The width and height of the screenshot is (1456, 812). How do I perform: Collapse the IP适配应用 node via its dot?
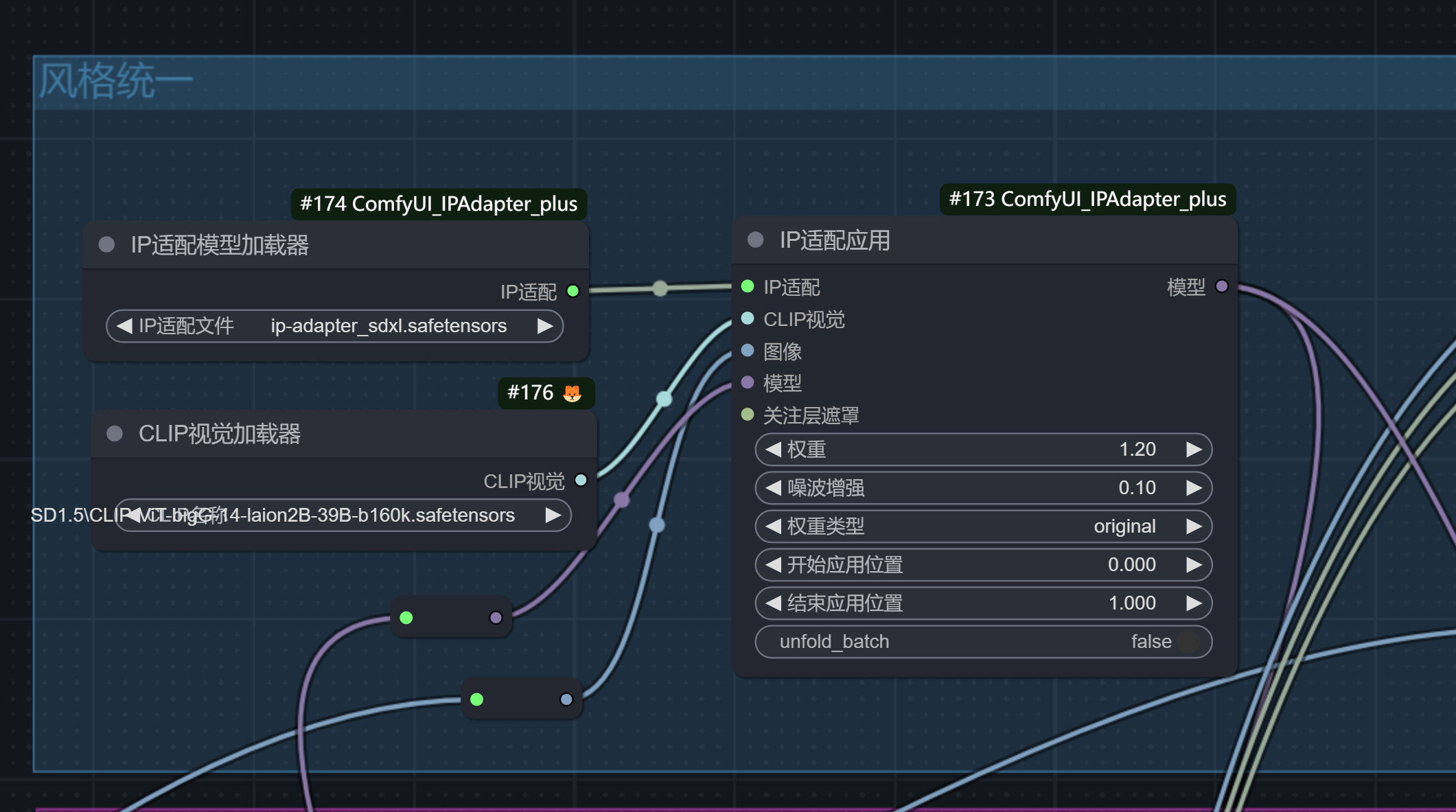(755, 240)
